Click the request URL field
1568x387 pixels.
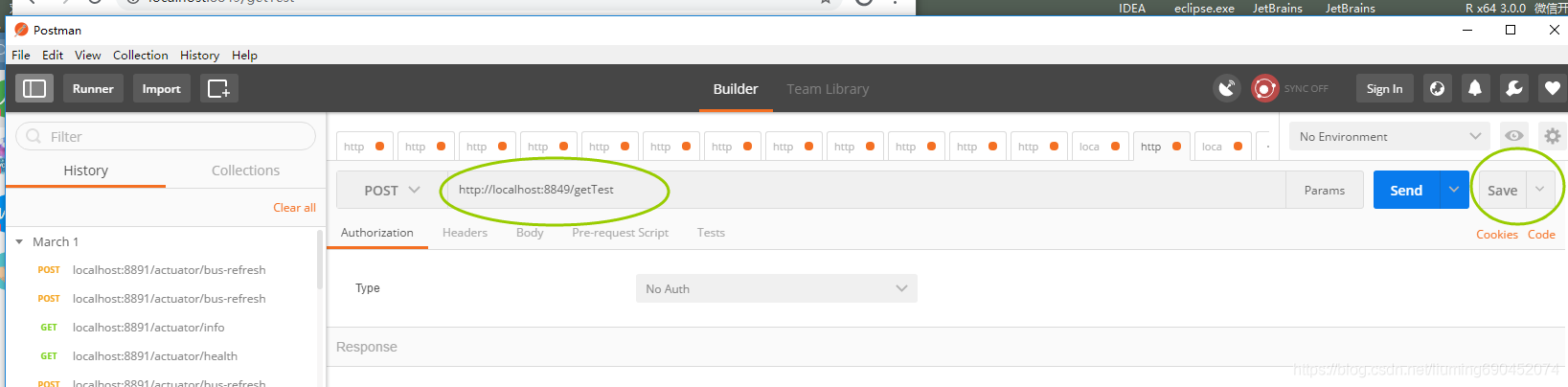pos(865,190)
